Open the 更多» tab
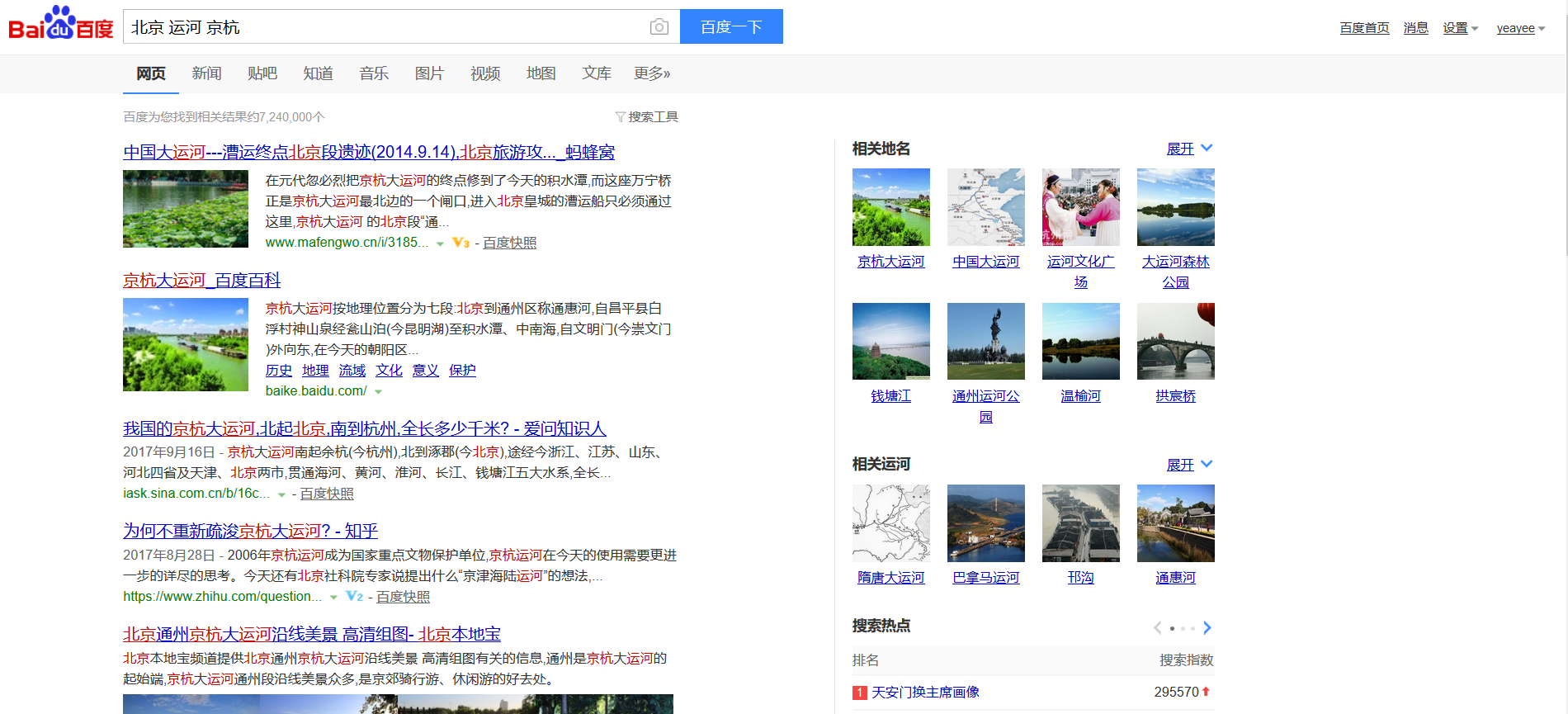1568x714 pixels. pyautogui.click(x=652, y=73)
